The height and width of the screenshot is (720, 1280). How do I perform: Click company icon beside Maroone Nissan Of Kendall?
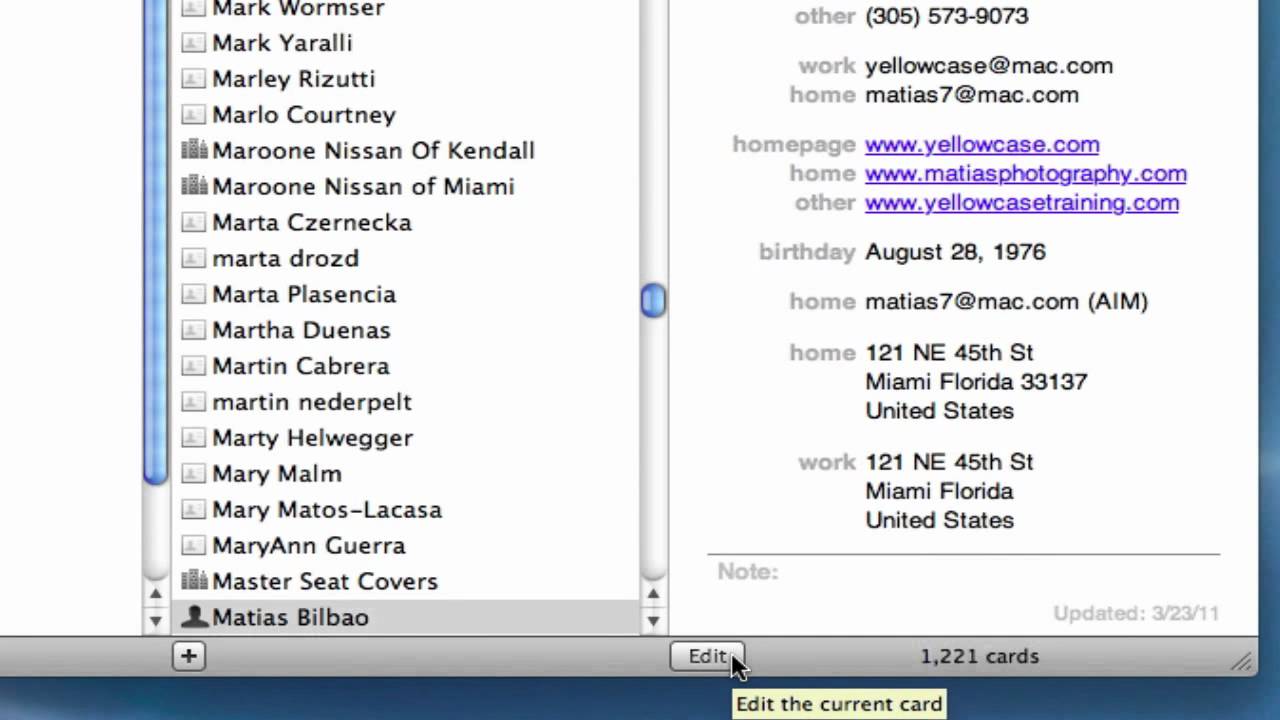point(194,150)
